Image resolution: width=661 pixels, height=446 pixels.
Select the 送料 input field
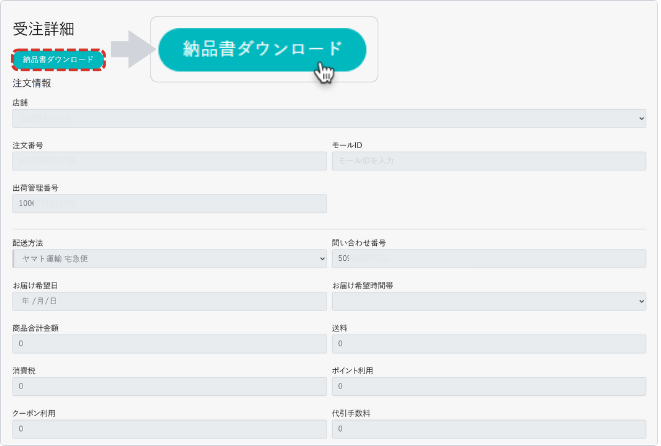pos(488,344)
